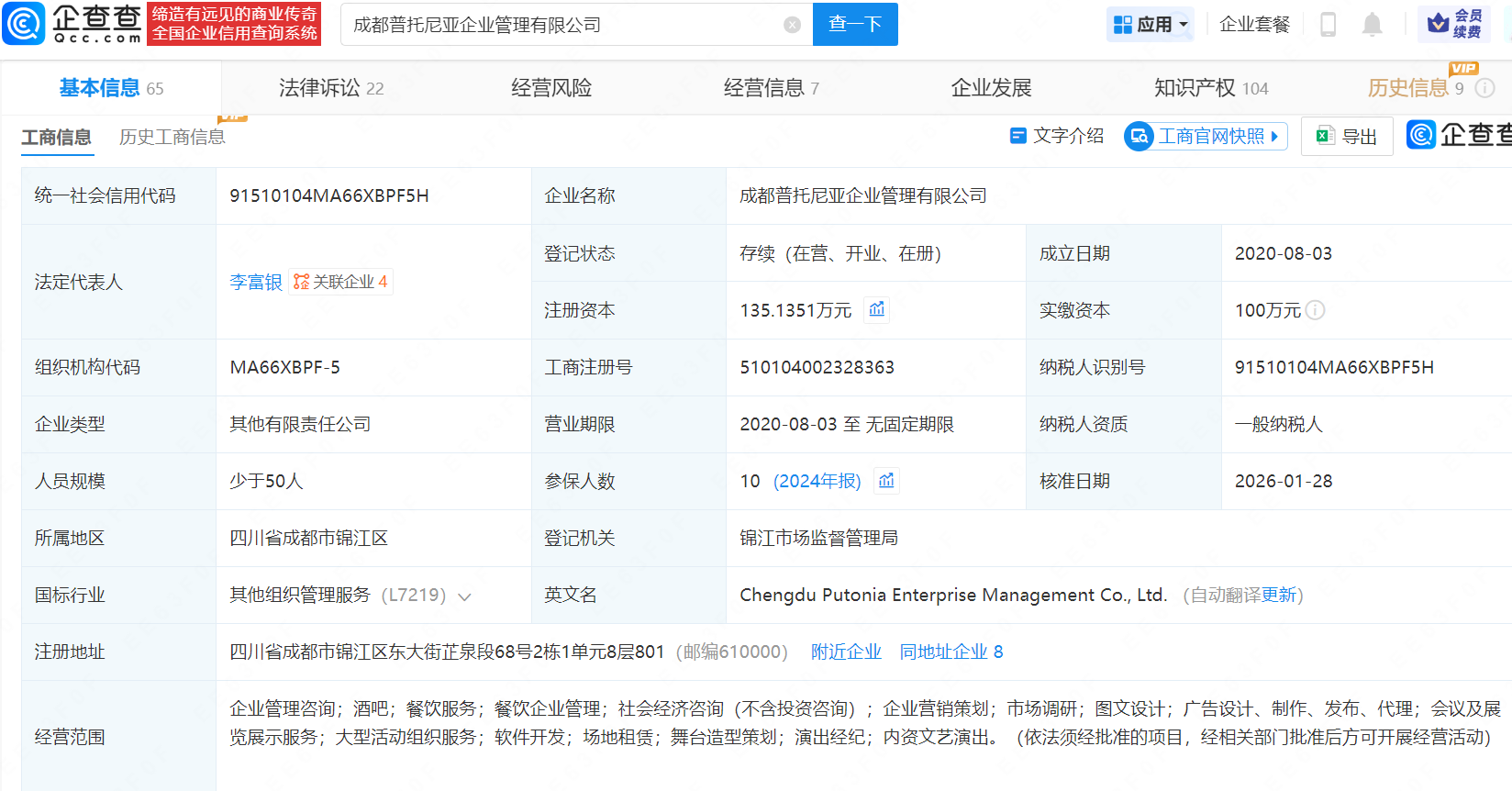This screenshot has height=791, width=1512.
Task: Click the 查一下 search button
Action: (854, 25)
